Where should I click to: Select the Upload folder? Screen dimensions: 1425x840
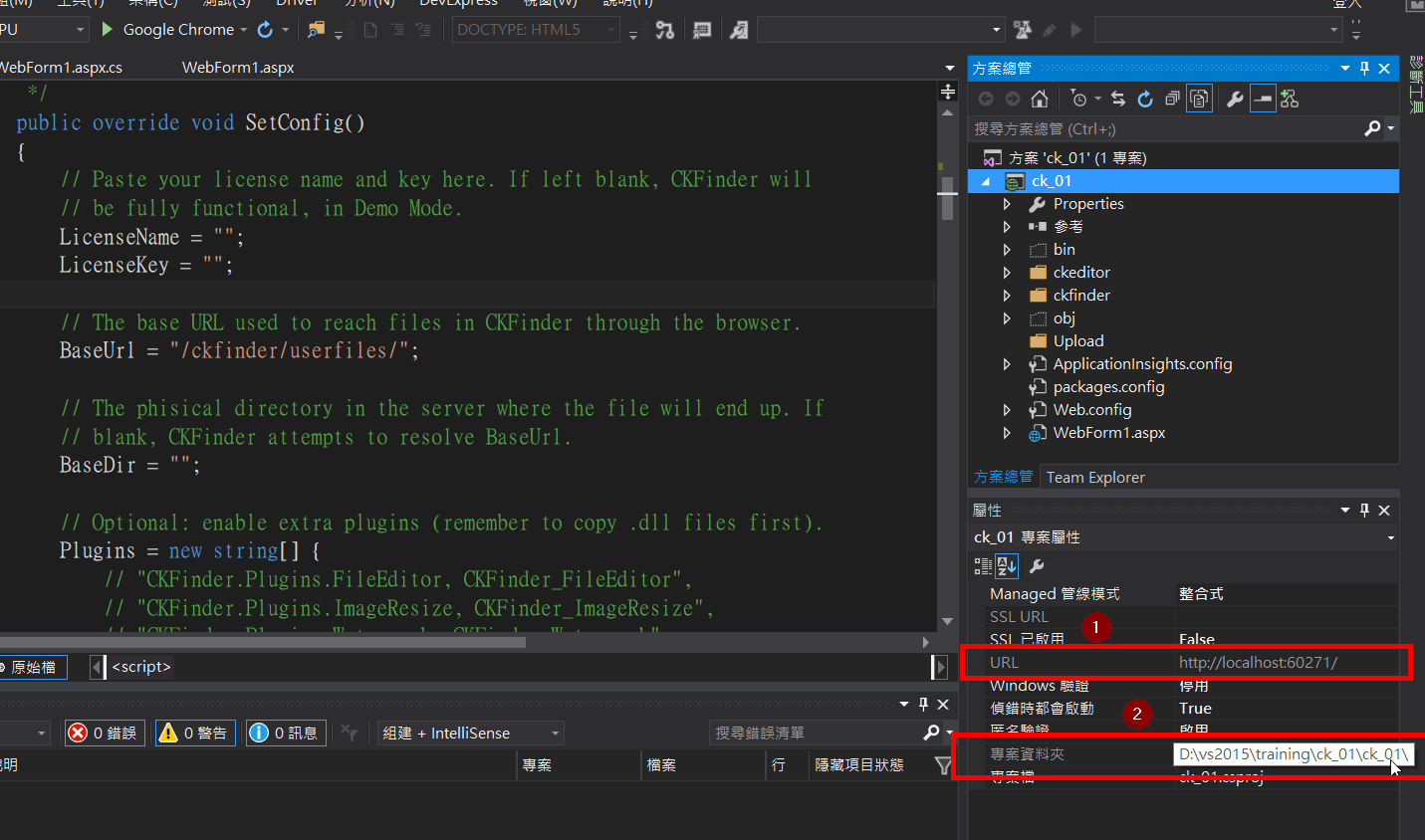pos(1077,341)
